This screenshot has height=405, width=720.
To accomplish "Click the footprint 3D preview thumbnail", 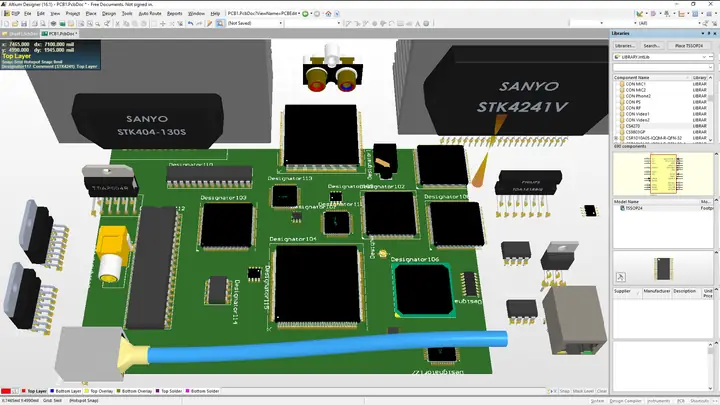I will pos(663,268).
